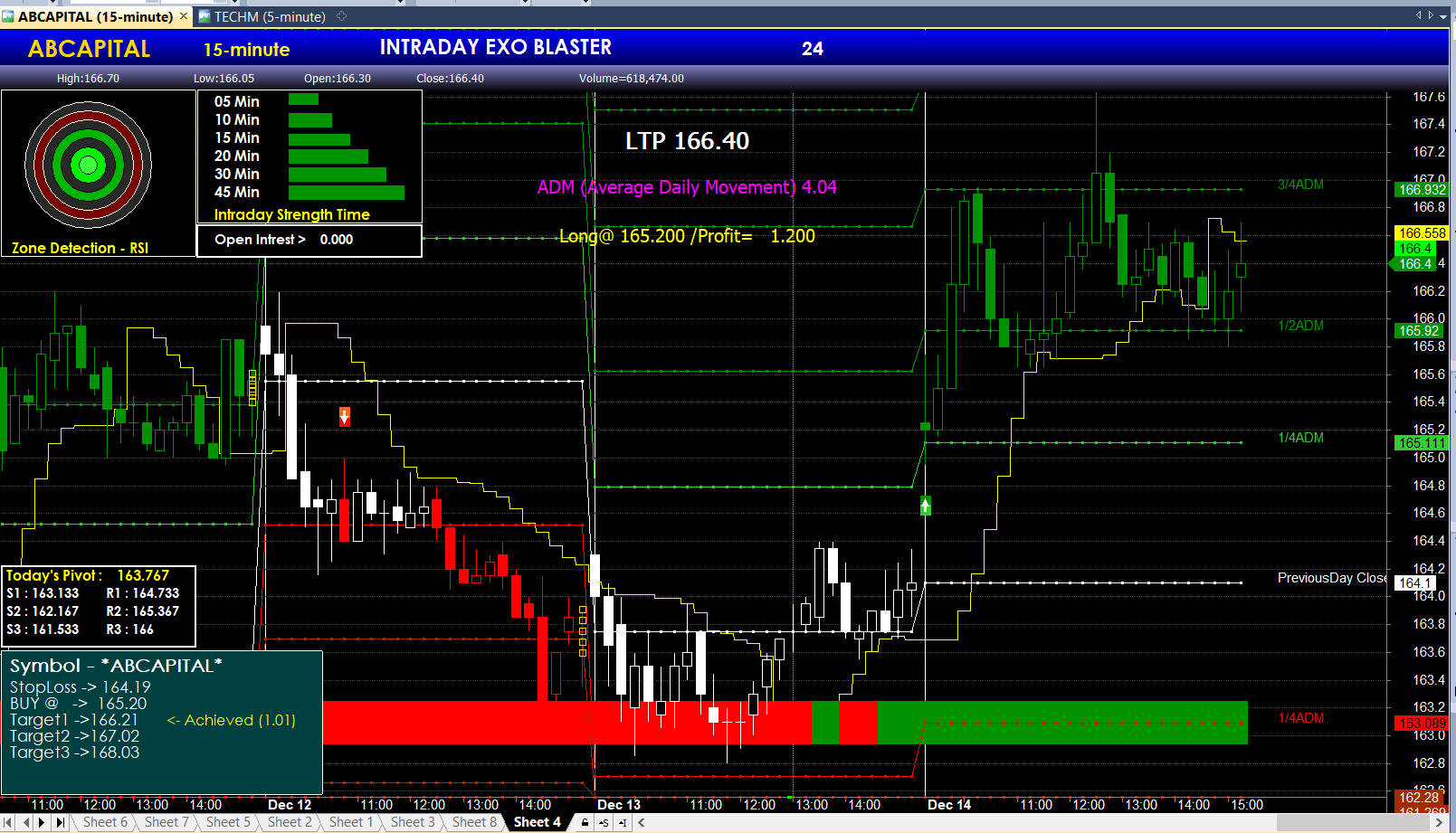Click the 166.932 price axis marker
Image resolution: width=1456 pixels, height=833 pixels.
point(1422,190)
